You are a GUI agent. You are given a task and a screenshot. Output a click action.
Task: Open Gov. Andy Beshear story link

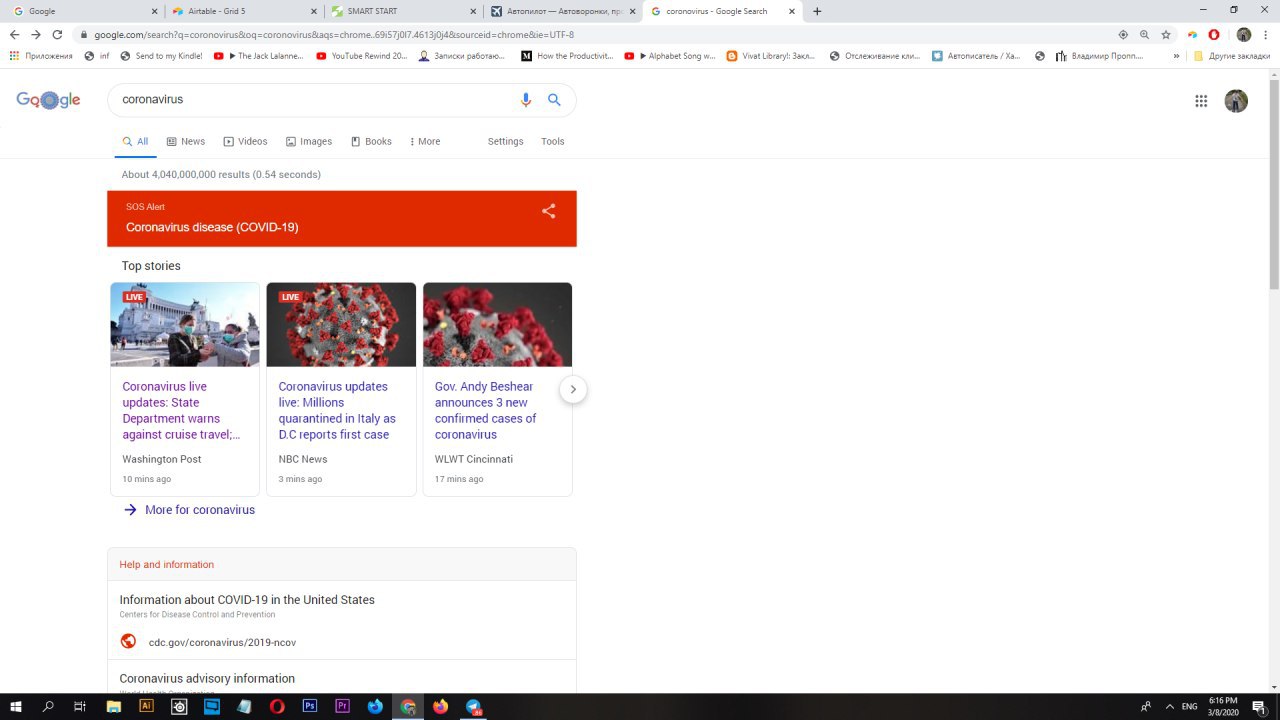485,410
